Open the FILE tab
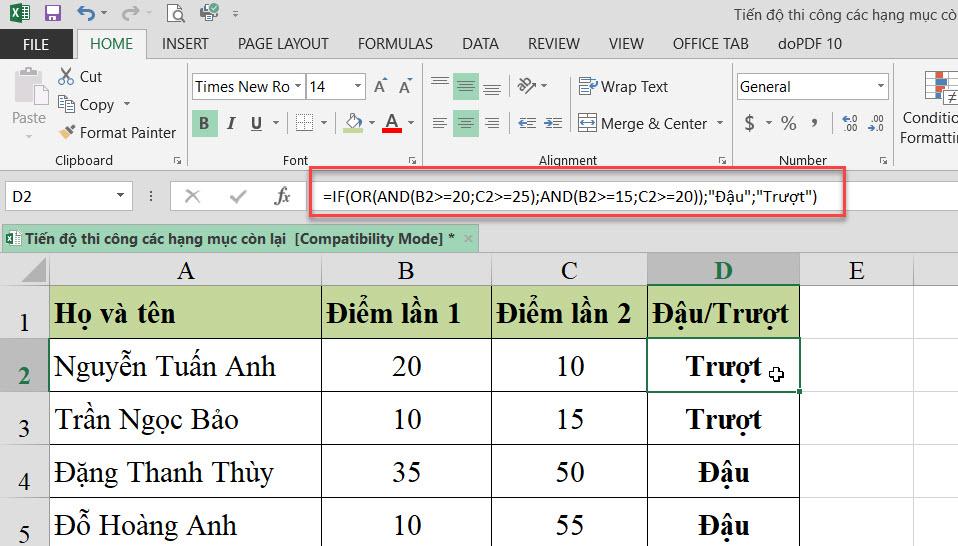The image size is (958, 546). pyautogui.click(x=36, y=44)
